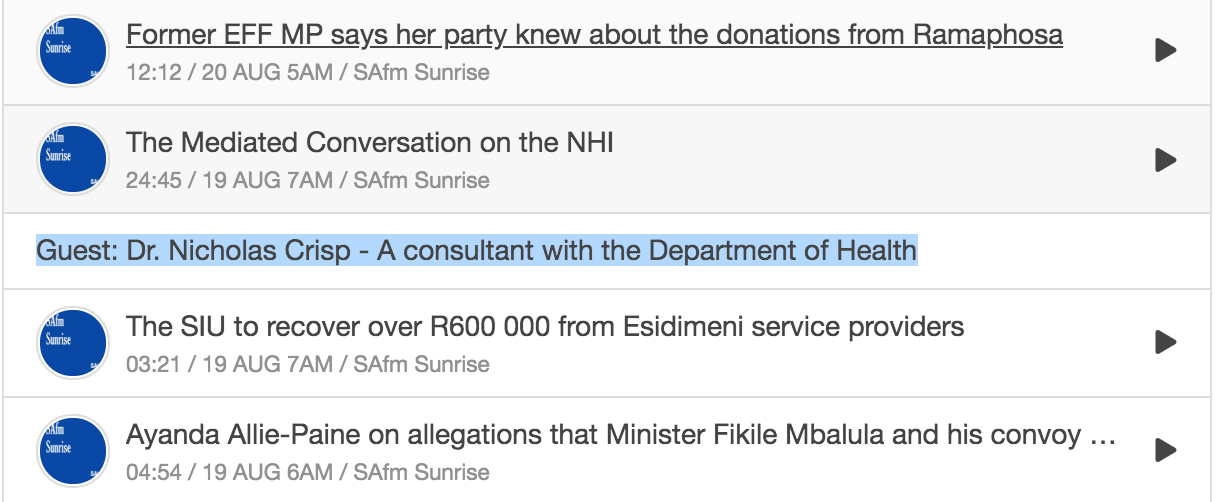Click SAfm Sunrise logo beside NHI episode

pyautogui.click(x=72, y=159)
